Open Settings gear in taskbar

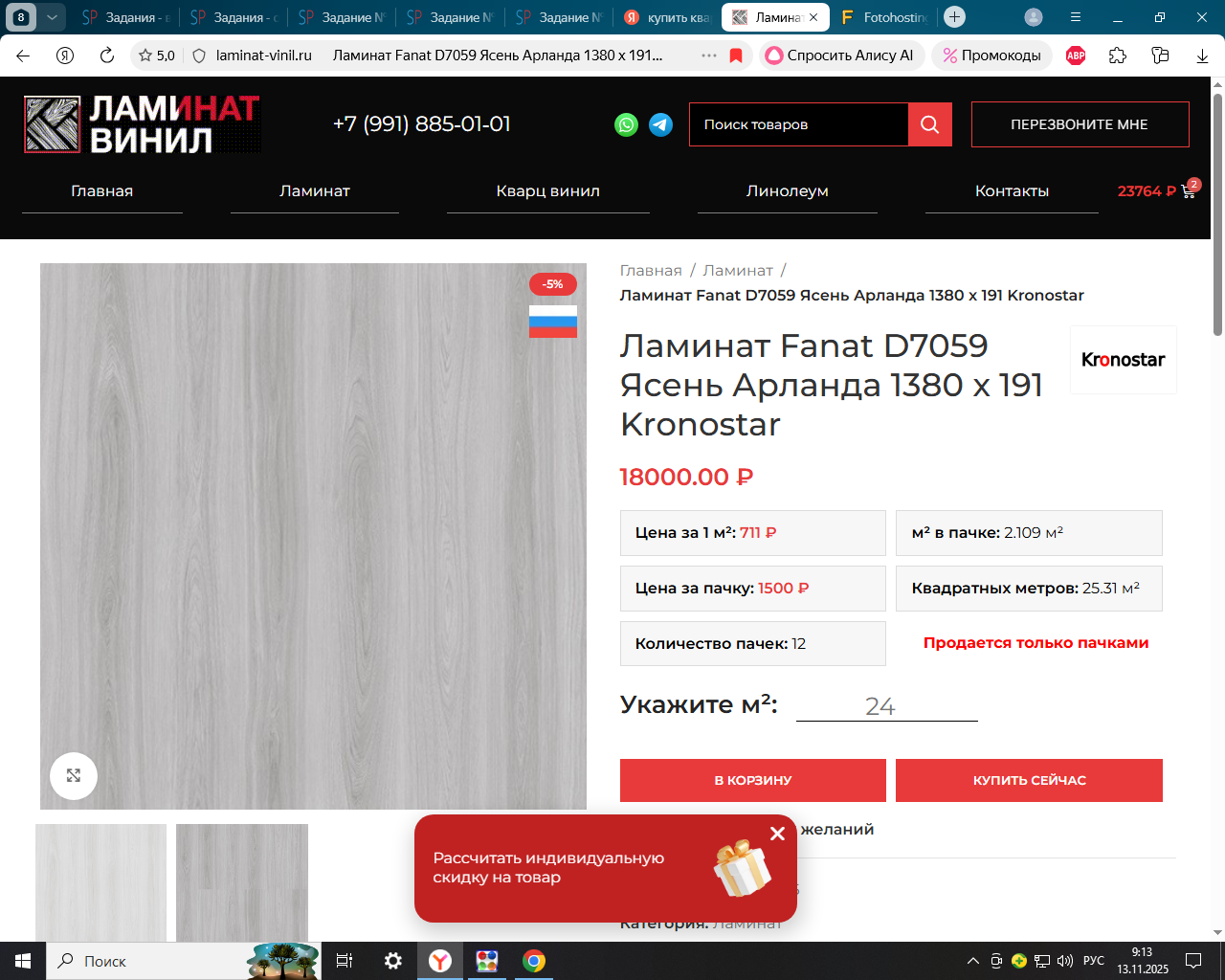[392, 961]
